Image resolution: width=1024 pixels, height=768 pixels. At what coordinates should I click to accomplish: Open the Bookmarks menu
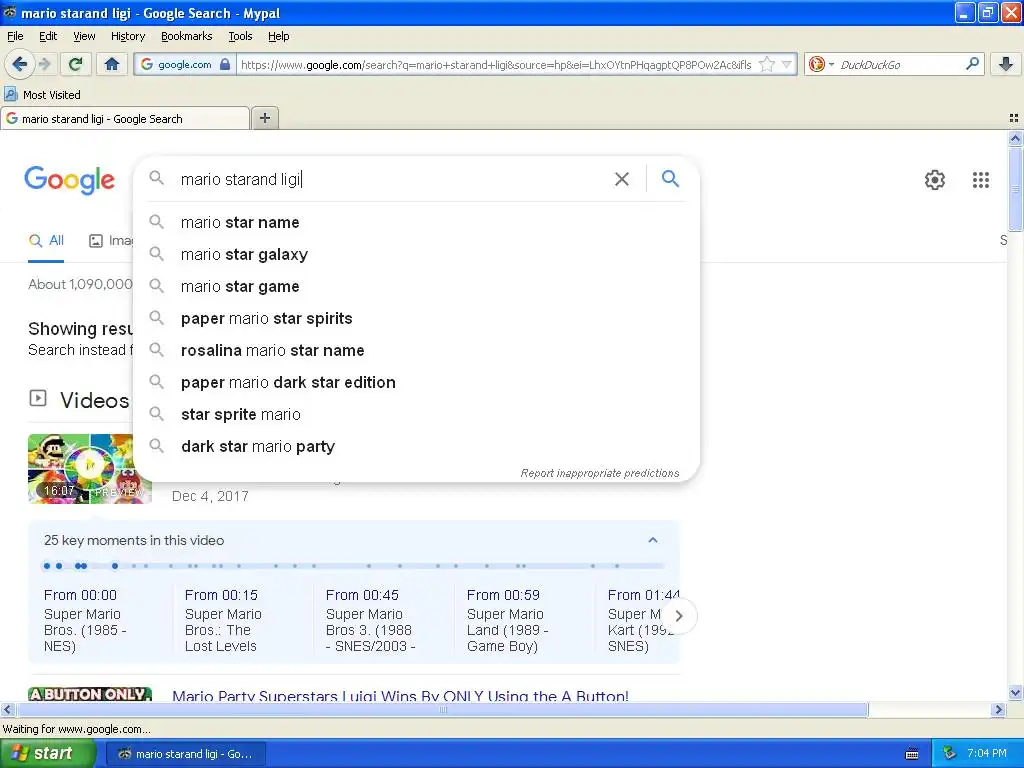[x=186, y=36]
